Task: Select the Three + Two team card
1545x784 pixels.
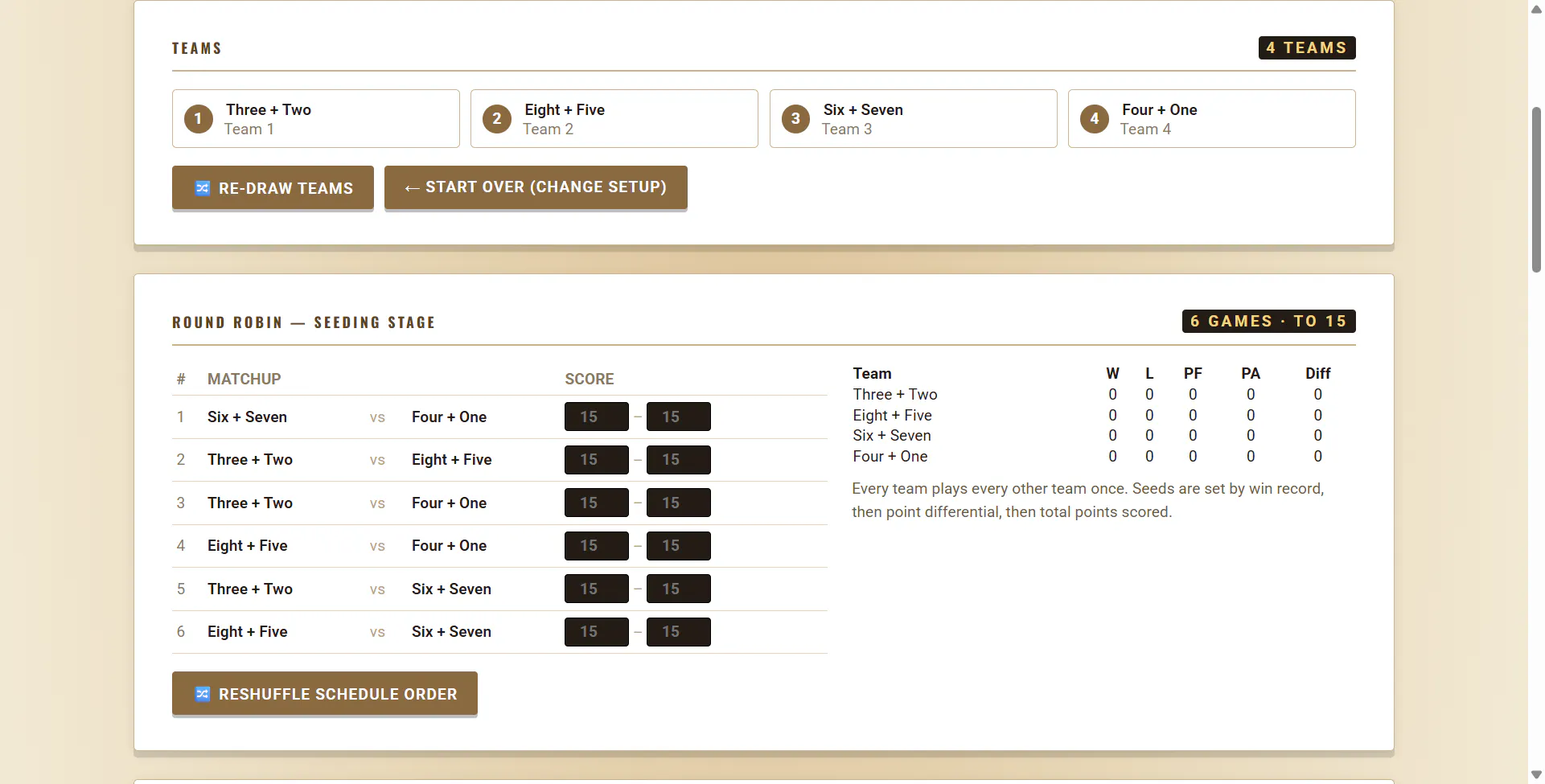Action: click(316, 119)
